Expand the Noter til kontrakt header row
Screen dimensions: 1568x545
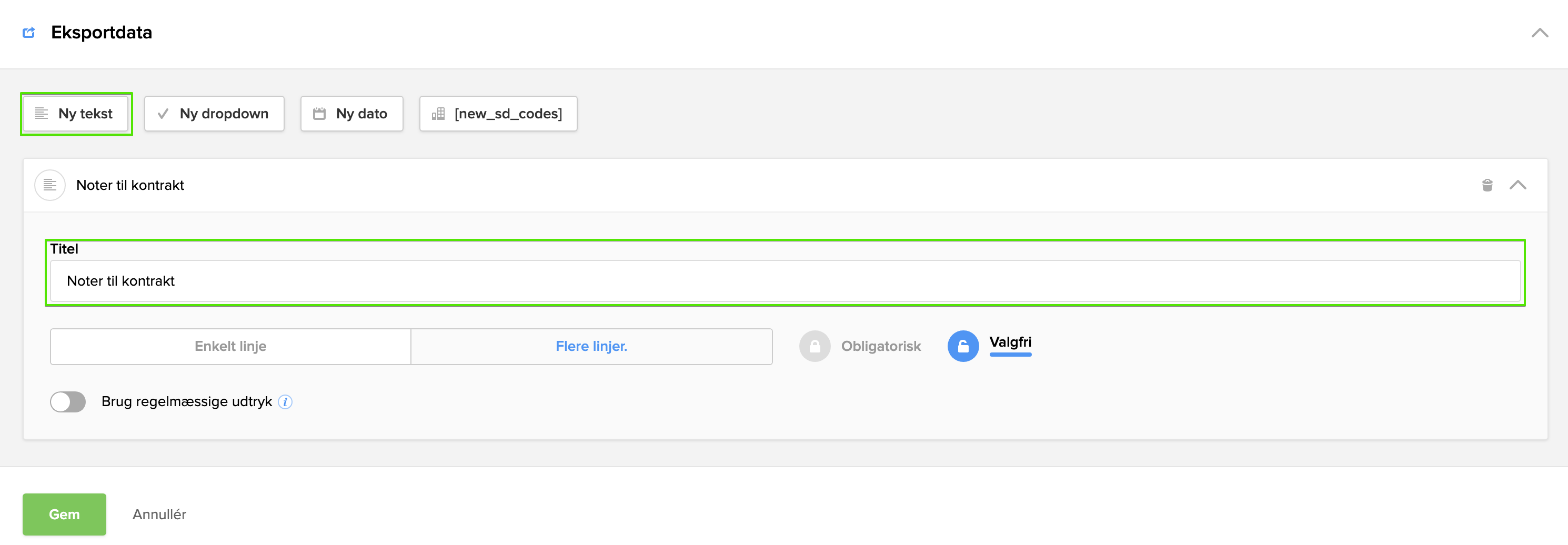point(730,185)
